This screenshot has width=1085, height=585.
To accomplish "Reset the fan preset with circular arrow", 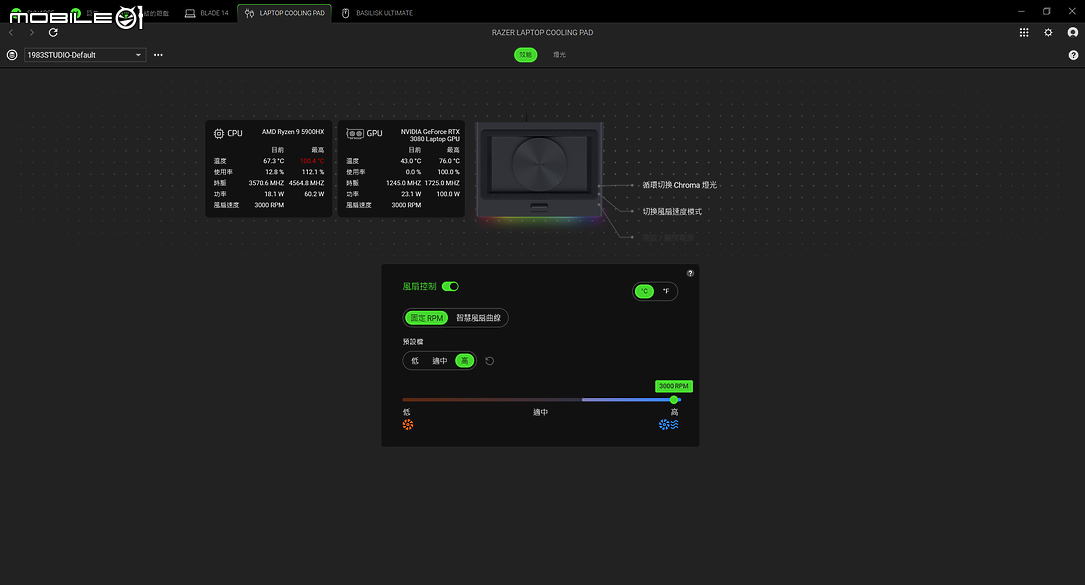I will tap(489, 361).
